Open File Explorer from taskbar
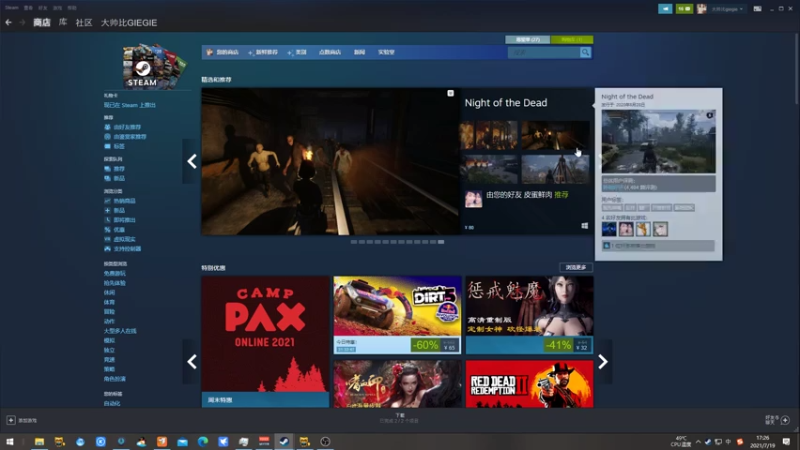Image resolution: width=800 pixels, height=450 pixels. pos(39,441)
